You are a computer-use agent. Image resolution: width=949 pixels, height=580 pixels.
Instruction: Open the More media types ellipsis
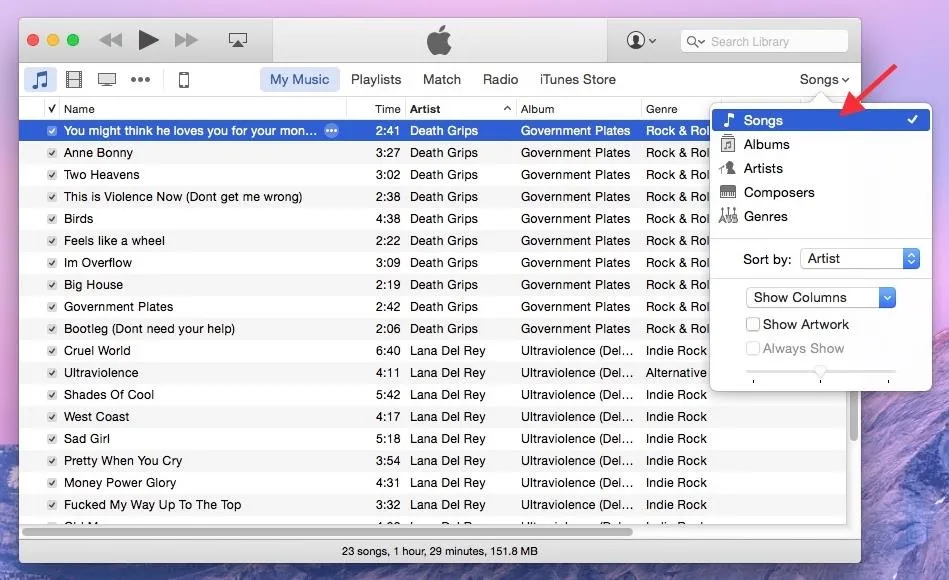(x=140, y=79)
